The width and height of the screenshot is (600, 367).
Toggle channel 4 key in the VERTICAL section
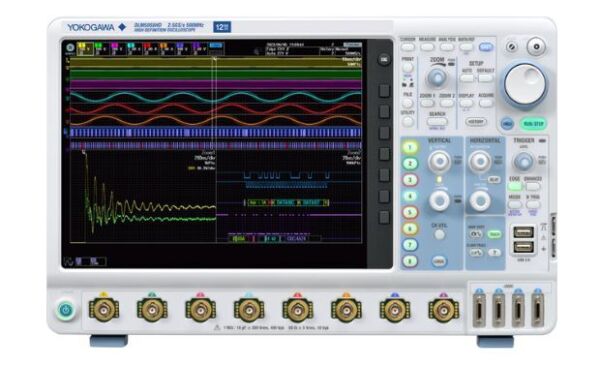tap(410, 196)
